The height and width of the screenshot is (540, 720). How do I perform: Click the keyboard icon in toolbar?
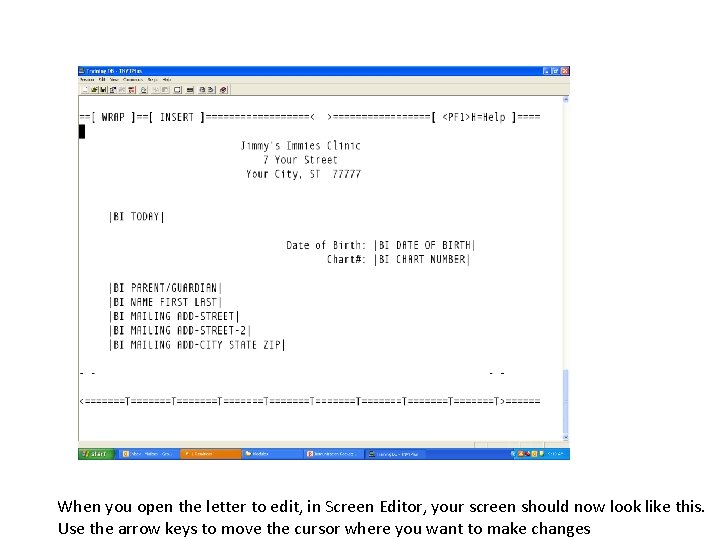click(190, 90)
